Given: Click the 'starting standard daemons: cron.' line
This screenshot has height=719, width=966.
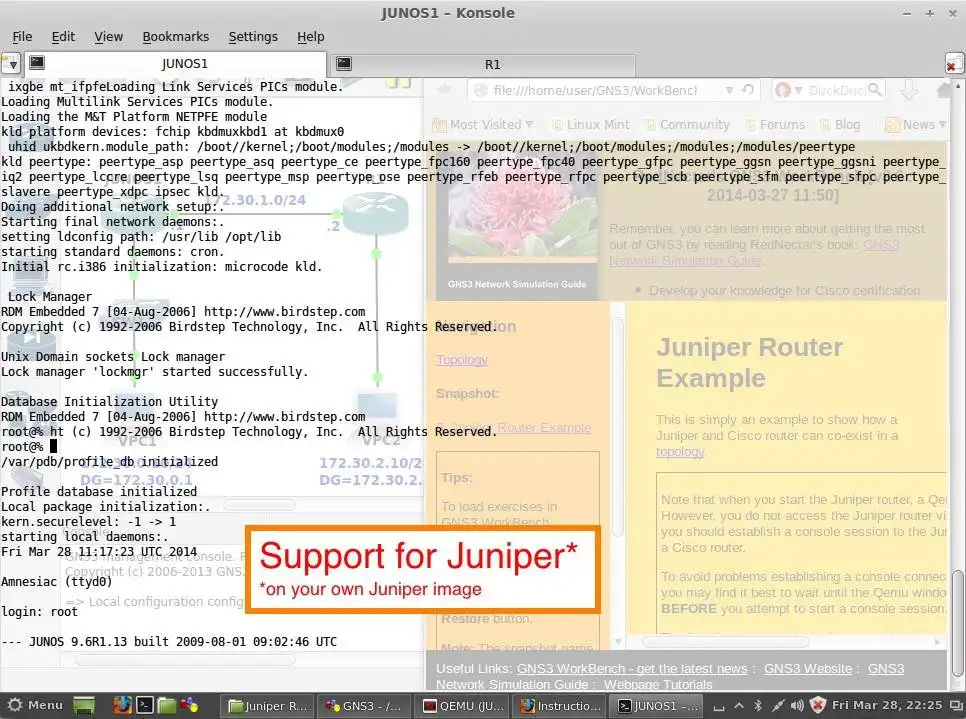Looking at the screenshot, I should tap(113, 252).
